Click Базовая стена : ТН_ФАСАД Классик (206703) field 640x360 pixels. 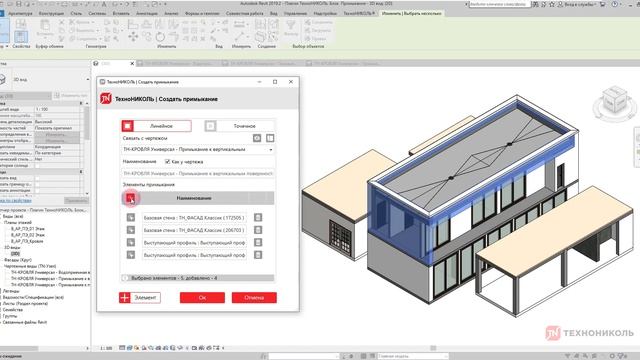click(x=194, y=230)
